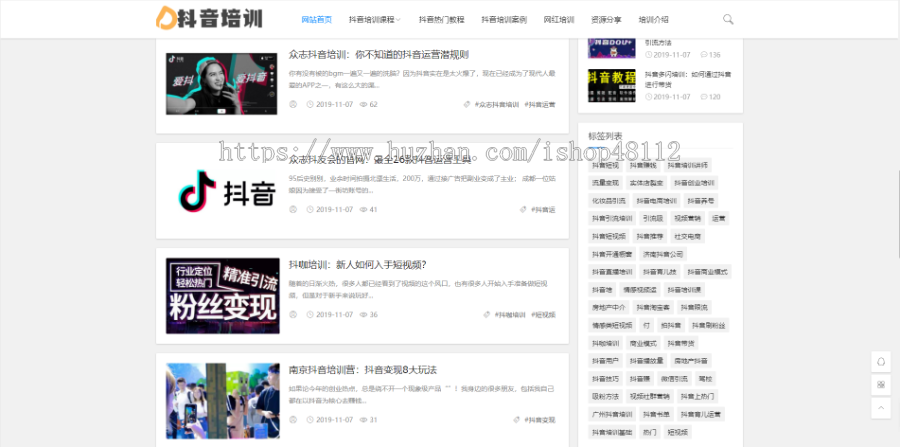
Task: Open the 抖音教程 sidebar thumbnail
Action: 612,85
